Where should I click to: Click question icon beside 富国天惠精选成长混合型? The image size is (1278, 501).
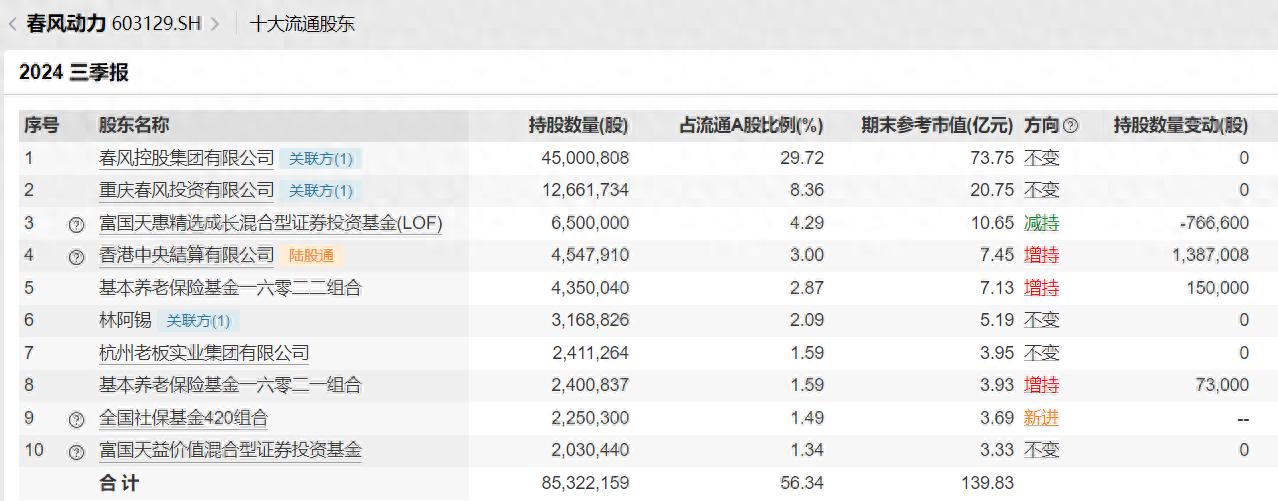point(76,224)
